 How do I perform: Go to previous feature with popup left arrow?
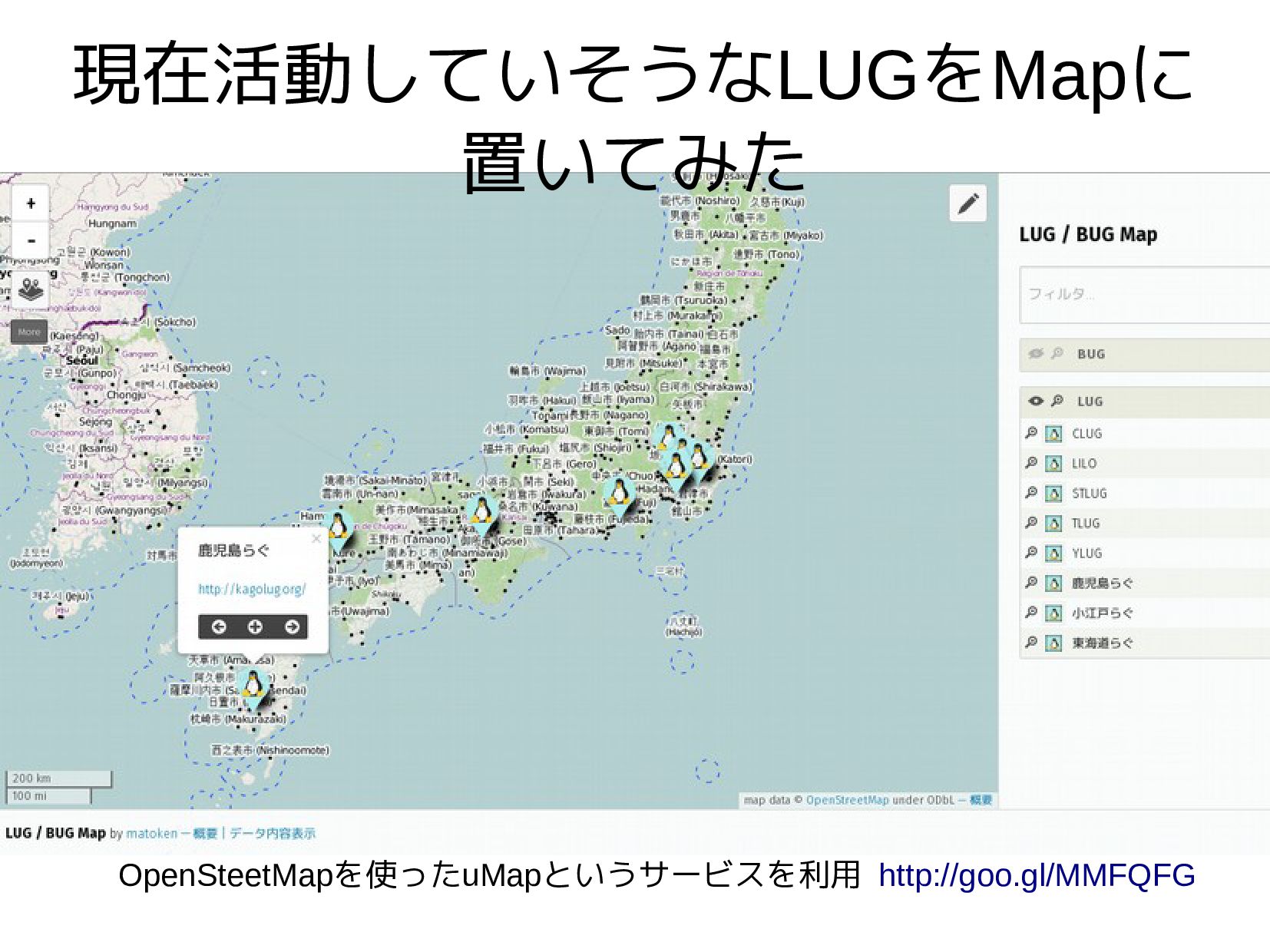coord(218,627)
